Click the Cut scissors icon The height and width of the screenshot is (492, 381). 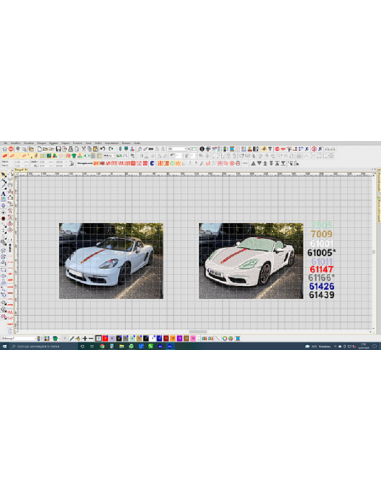(84, 149)
